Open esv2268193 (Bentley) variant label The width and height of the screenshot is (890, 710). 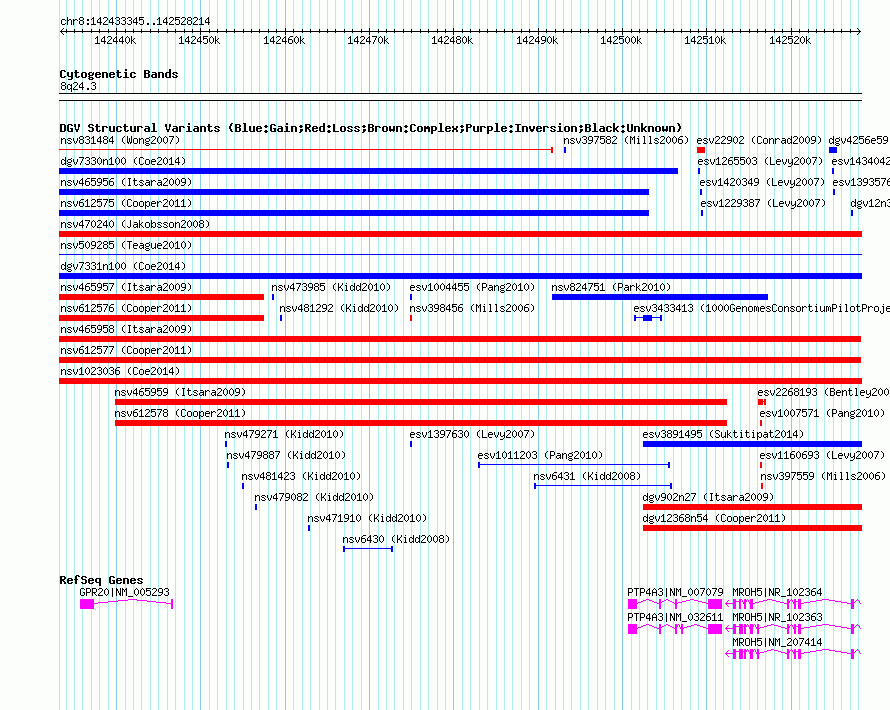(x=823, y=392)
